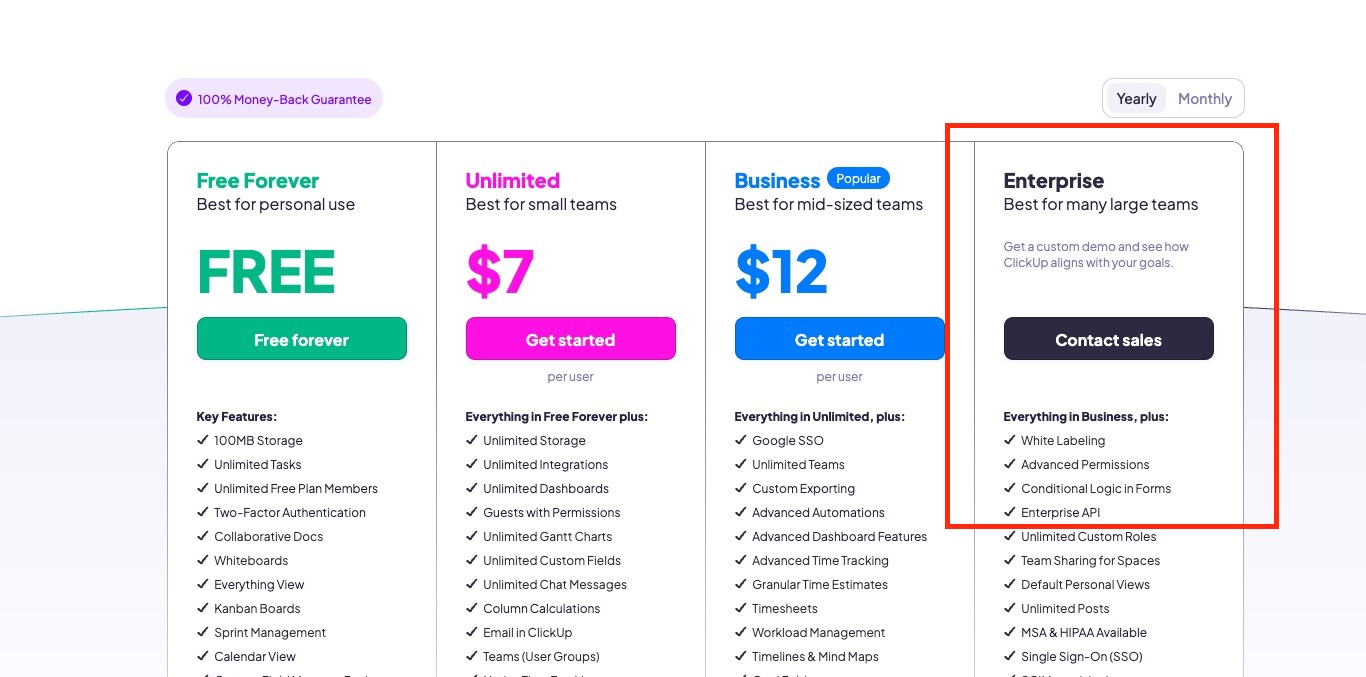Click the Contact sales button
The width and height of the screenshot is (1366, 677).
(x=1108, y=339)
